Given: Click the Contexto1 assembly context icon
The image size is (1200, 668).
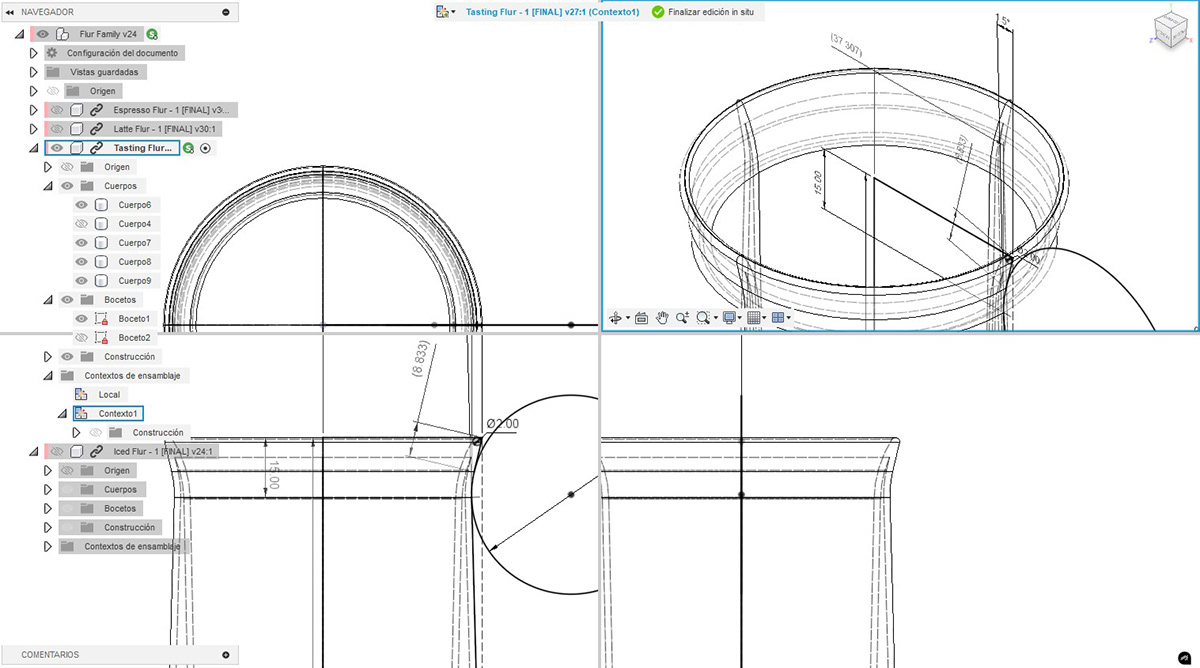Looking at the screenshot, I should [80, 413].
